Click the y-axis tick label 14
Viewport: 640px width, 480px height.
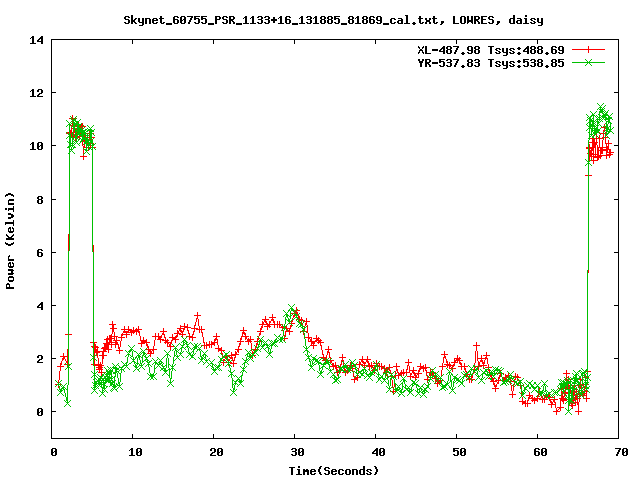[36, 40]
